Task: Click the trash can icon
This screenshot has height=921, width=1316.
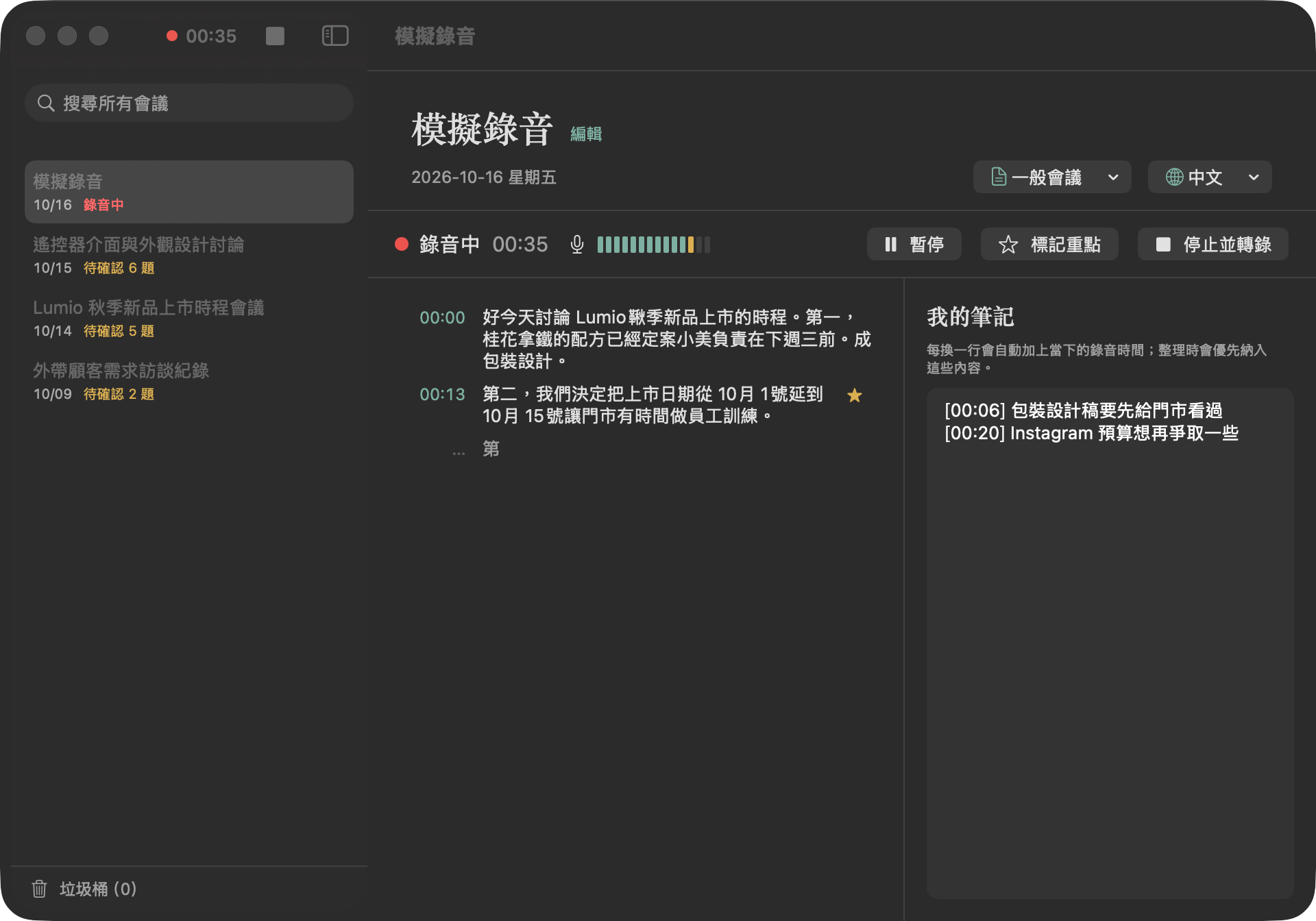Action: [39, 889]
